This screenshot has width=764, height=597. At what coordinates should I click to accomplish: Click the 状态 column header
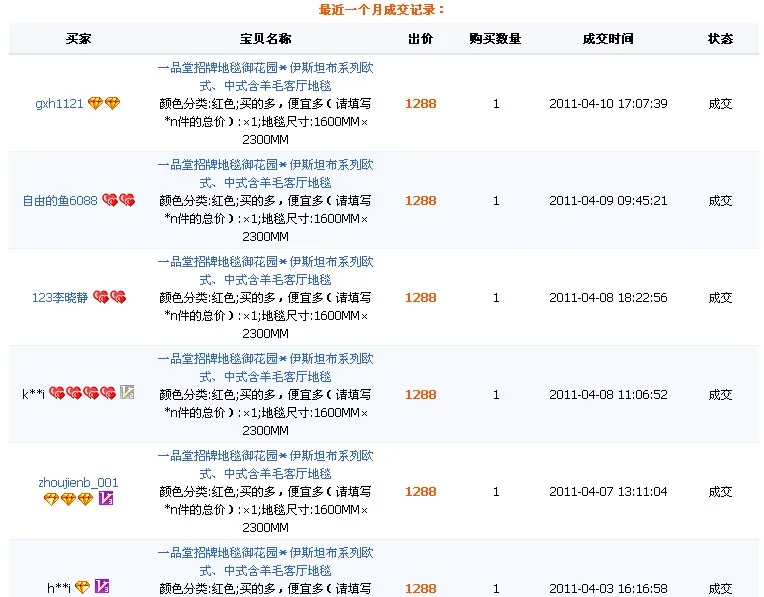(721, 39)
